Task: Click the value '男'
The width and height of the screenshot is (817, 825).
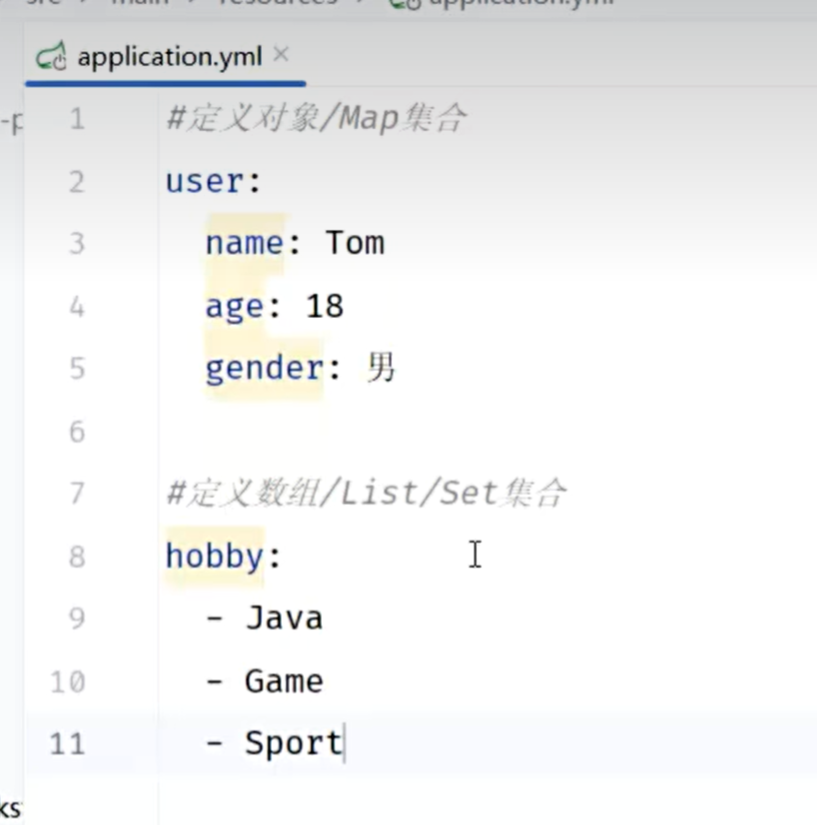Action: pyautogui.click(x=381, y=367)
